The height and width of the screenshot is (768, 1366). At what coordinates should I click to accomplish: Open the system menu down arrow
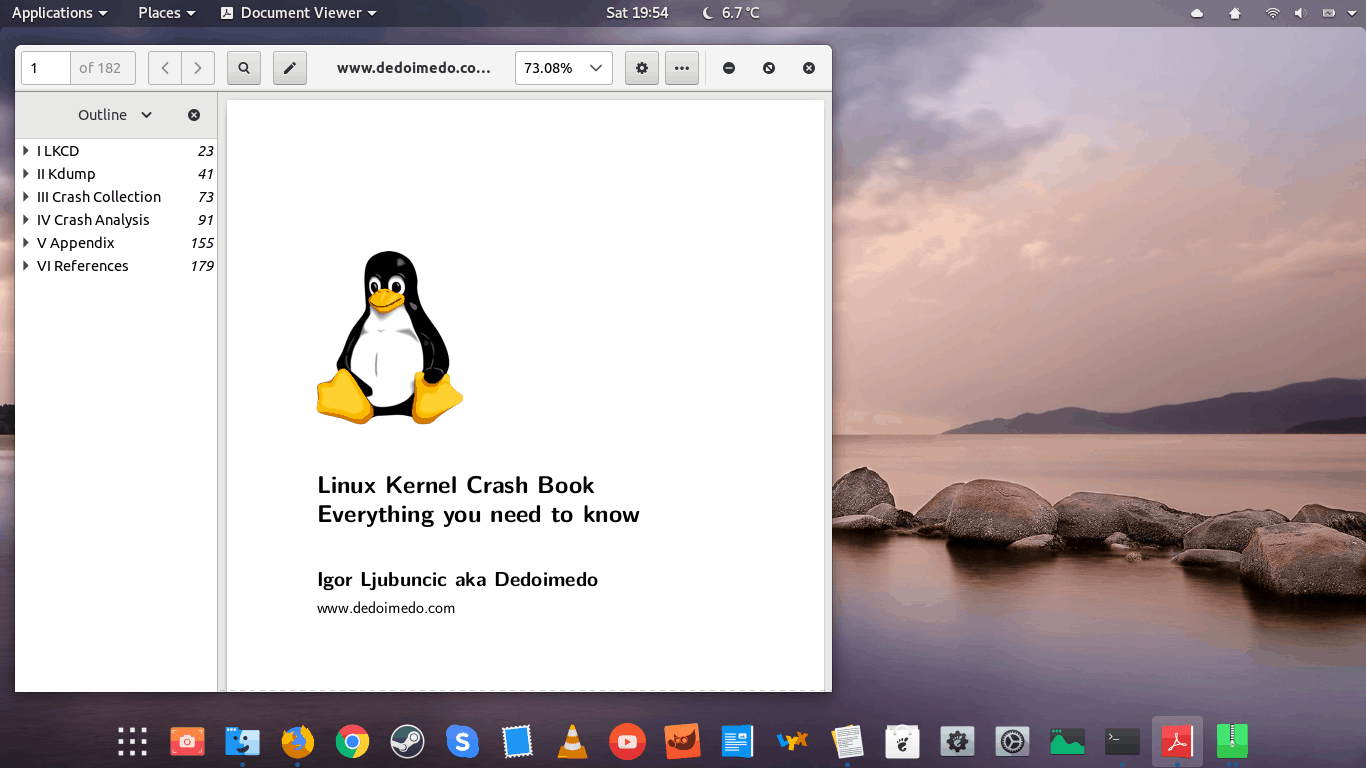click(1350, 13)
